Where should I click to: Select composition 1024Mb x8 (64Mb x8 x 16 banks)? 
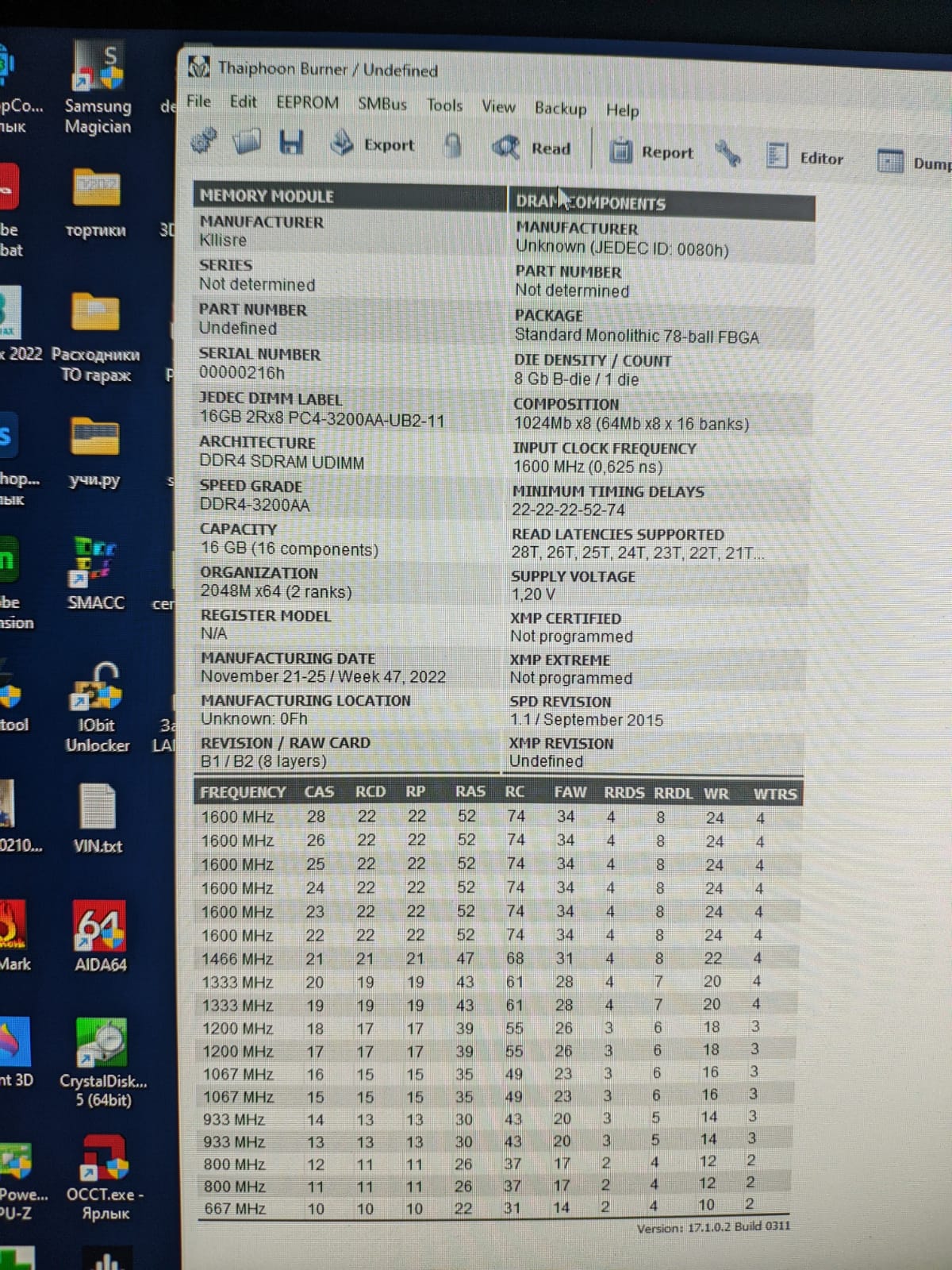(x=631, y=424)
